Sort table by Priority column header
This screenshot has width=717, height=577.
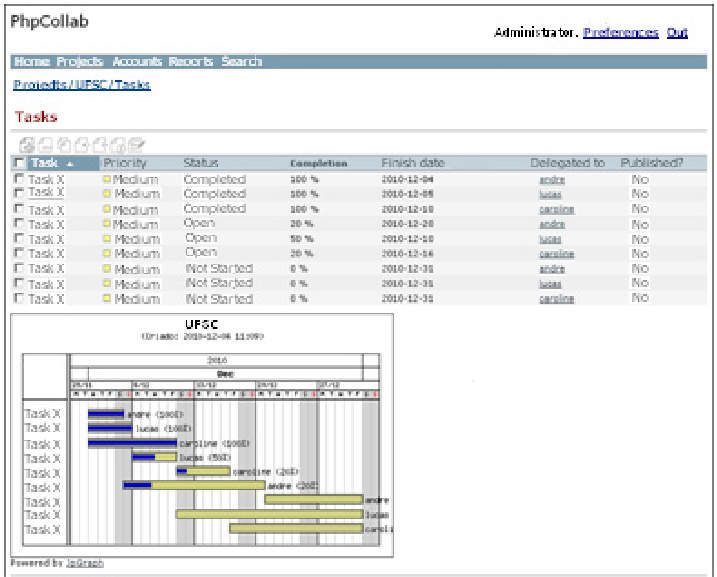click(x=125, y=163)
